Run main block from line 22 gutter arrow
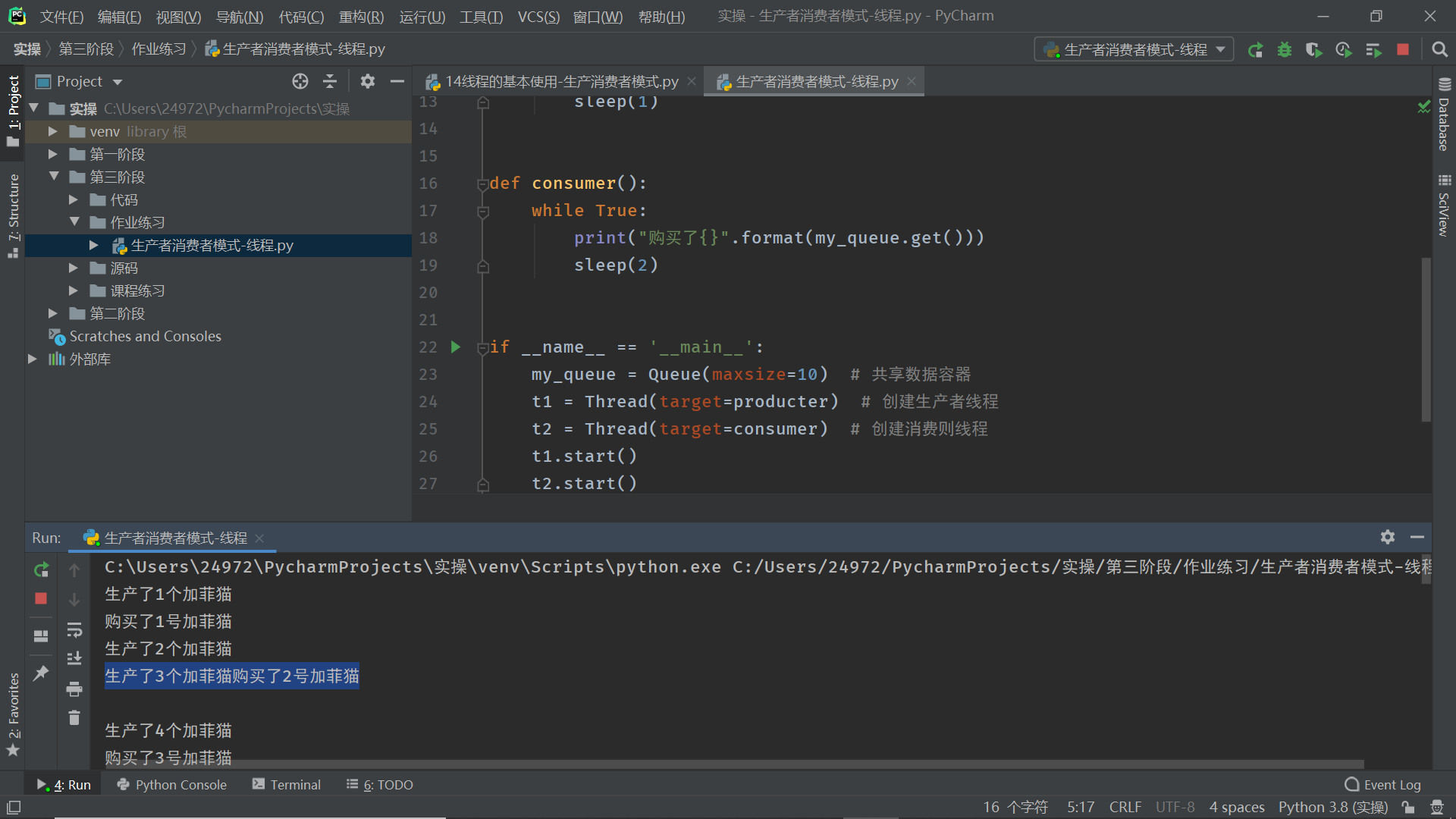1456x819 pixels. 456,347
